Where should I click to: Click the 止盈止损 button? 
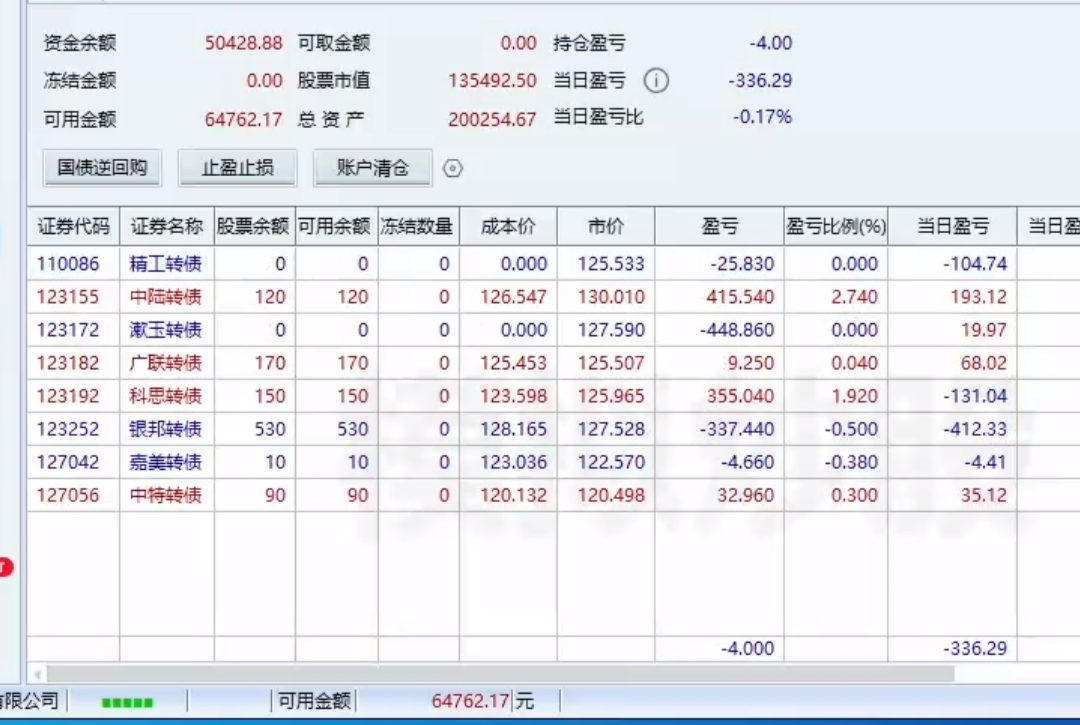pyautogui.click(x=238, y=168)
